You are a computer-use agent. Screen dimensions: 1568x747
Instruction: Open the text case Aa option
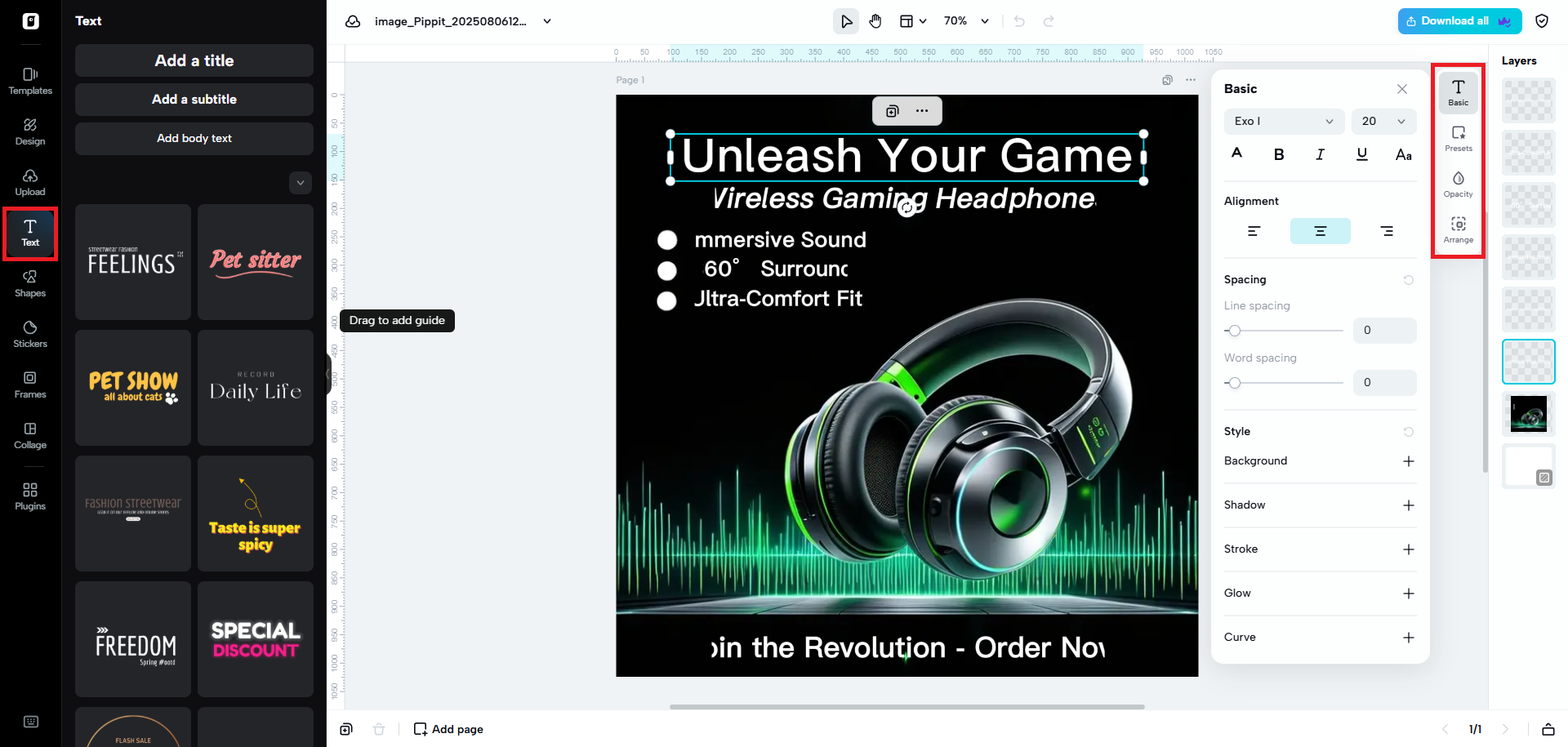click(x=1404, y=154)
